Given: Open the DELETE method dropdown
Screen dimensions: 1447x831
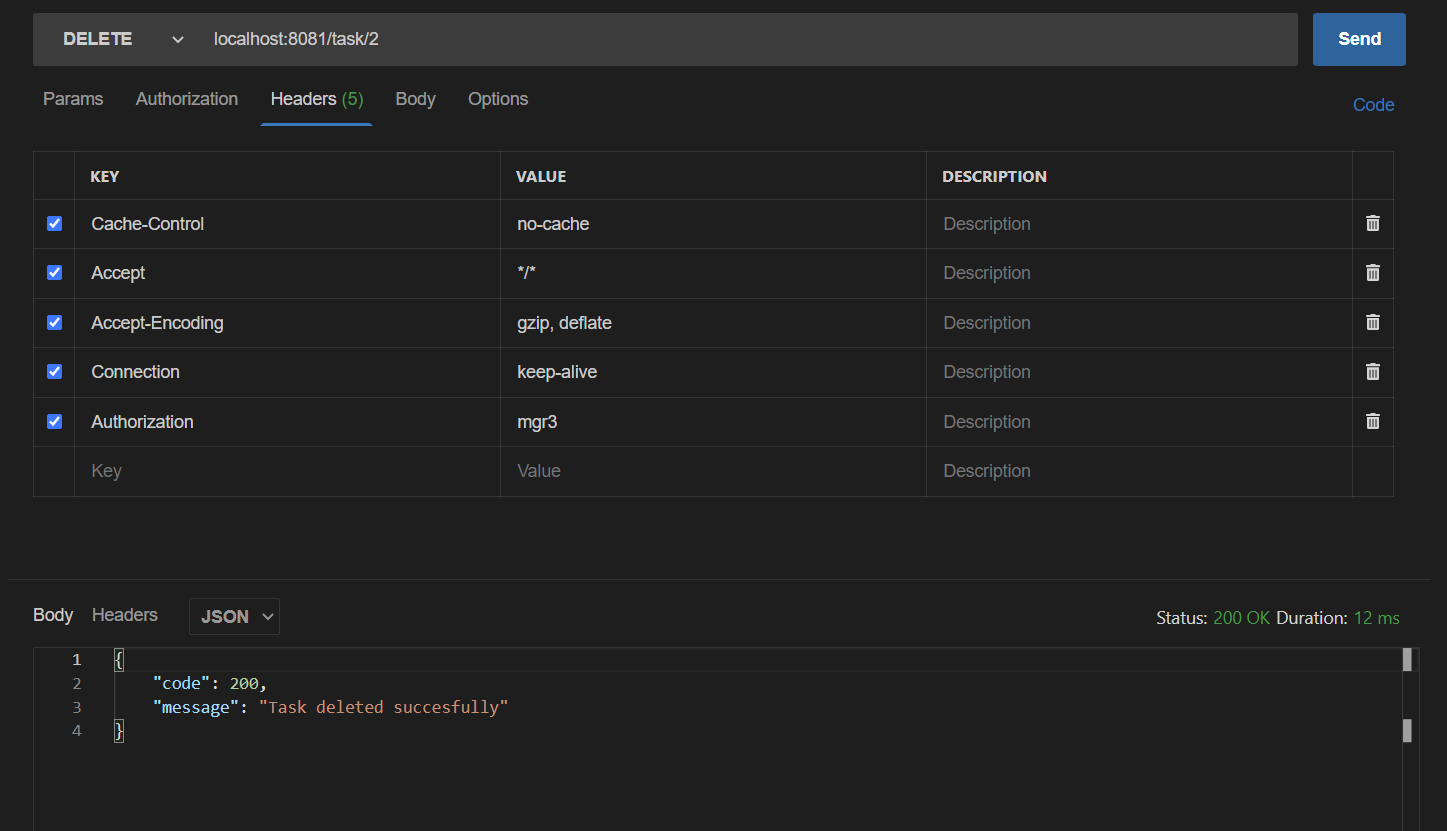Looking at the screenshot, I should coord(123,39).
